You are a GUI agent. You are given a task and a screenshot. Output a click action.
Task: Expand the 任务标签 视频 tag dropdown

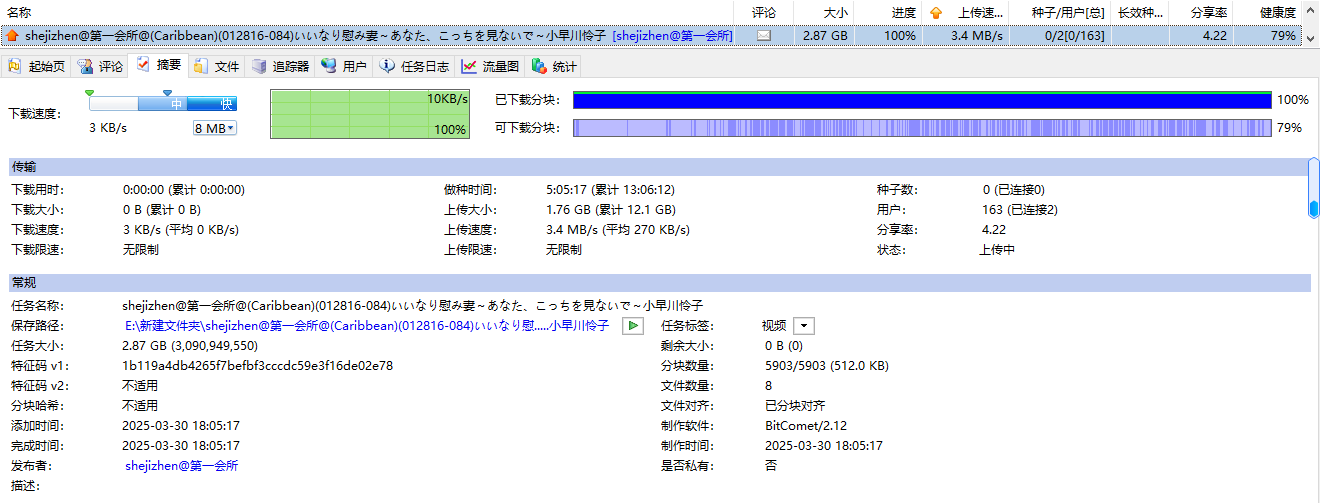point(804,326)
